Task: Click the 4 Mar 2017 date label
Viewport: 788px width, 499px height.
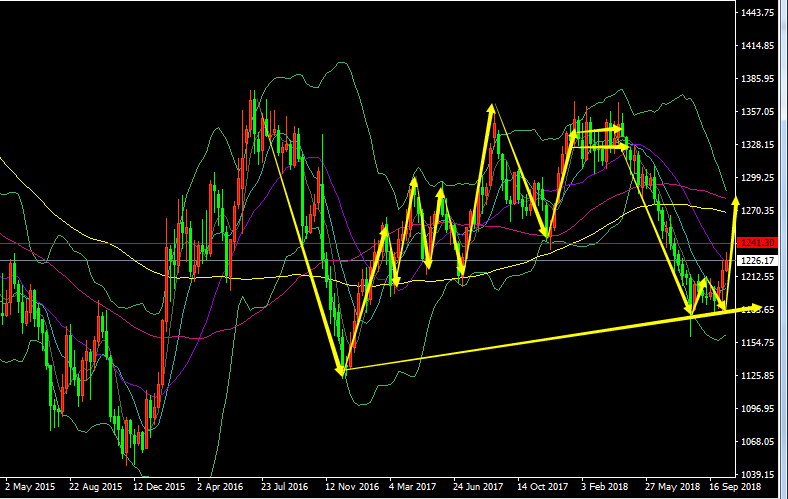Action: click(x=413, y=487)
